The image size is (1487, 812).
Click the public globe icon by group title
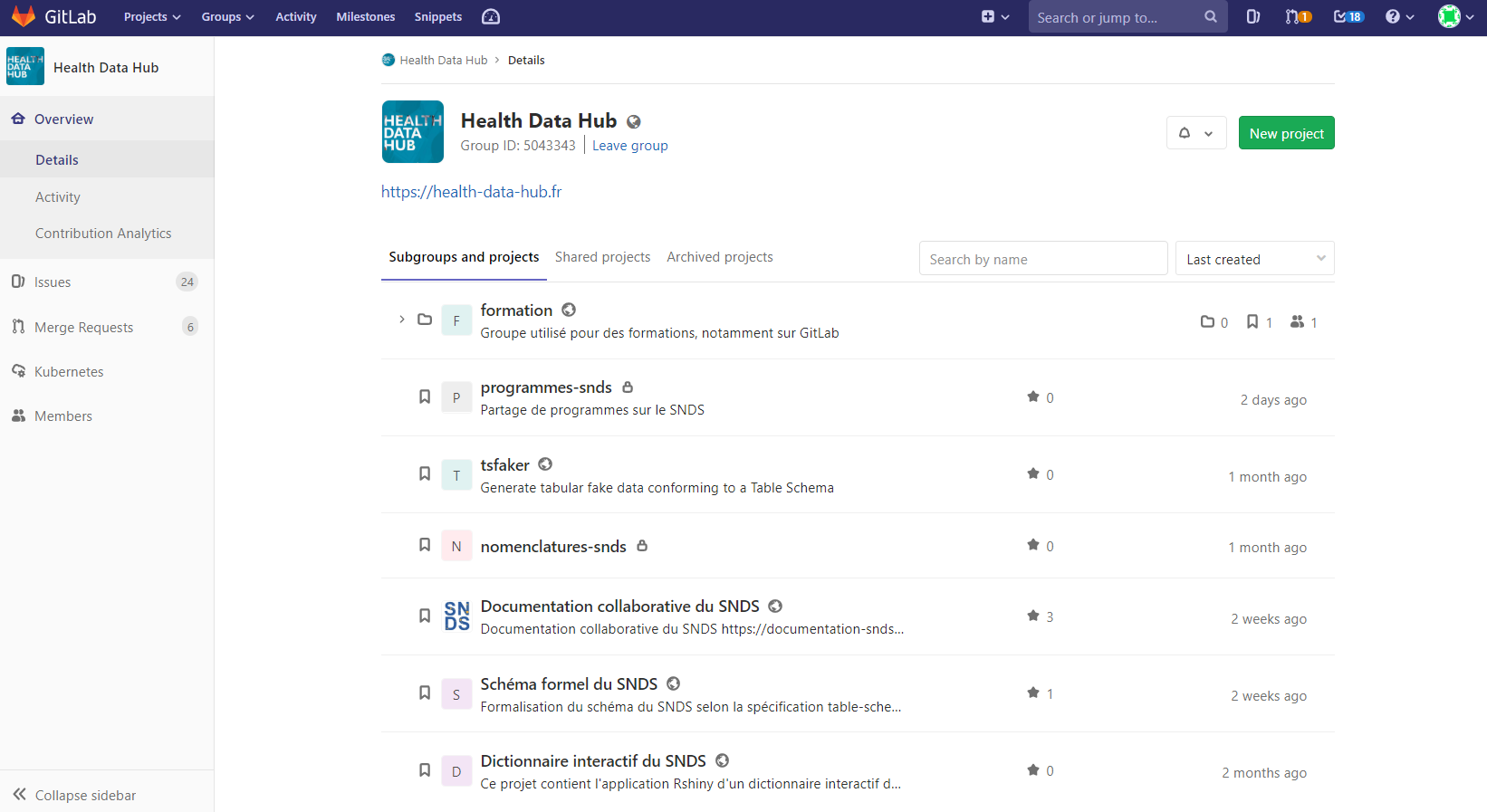click(634, 122)
